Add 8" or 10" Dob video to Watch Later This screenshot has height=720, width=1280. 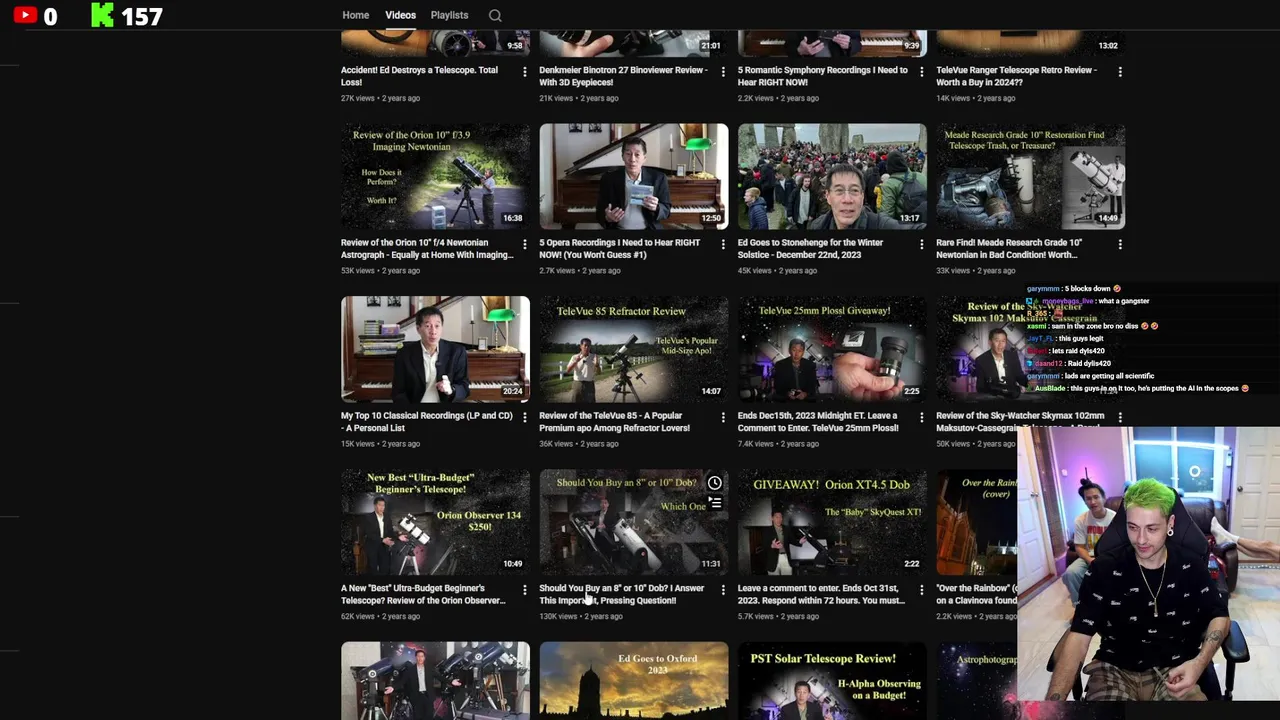coord(714,483)
